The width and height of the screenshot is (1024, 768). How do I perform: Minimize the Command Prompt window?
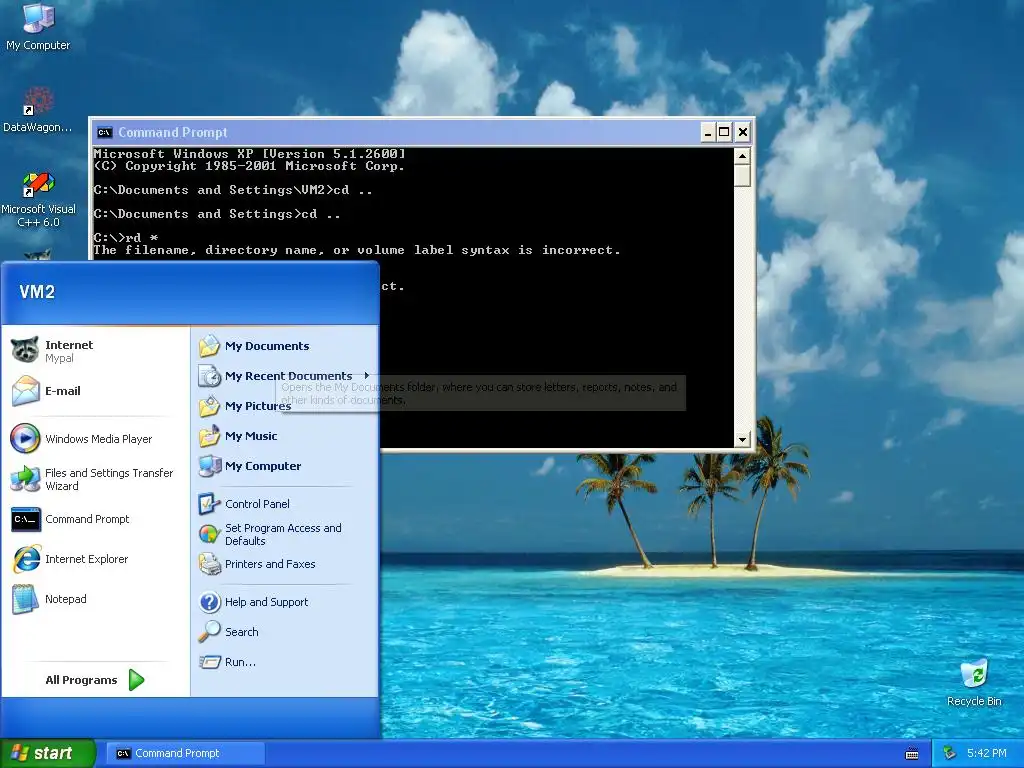point(708,133)
